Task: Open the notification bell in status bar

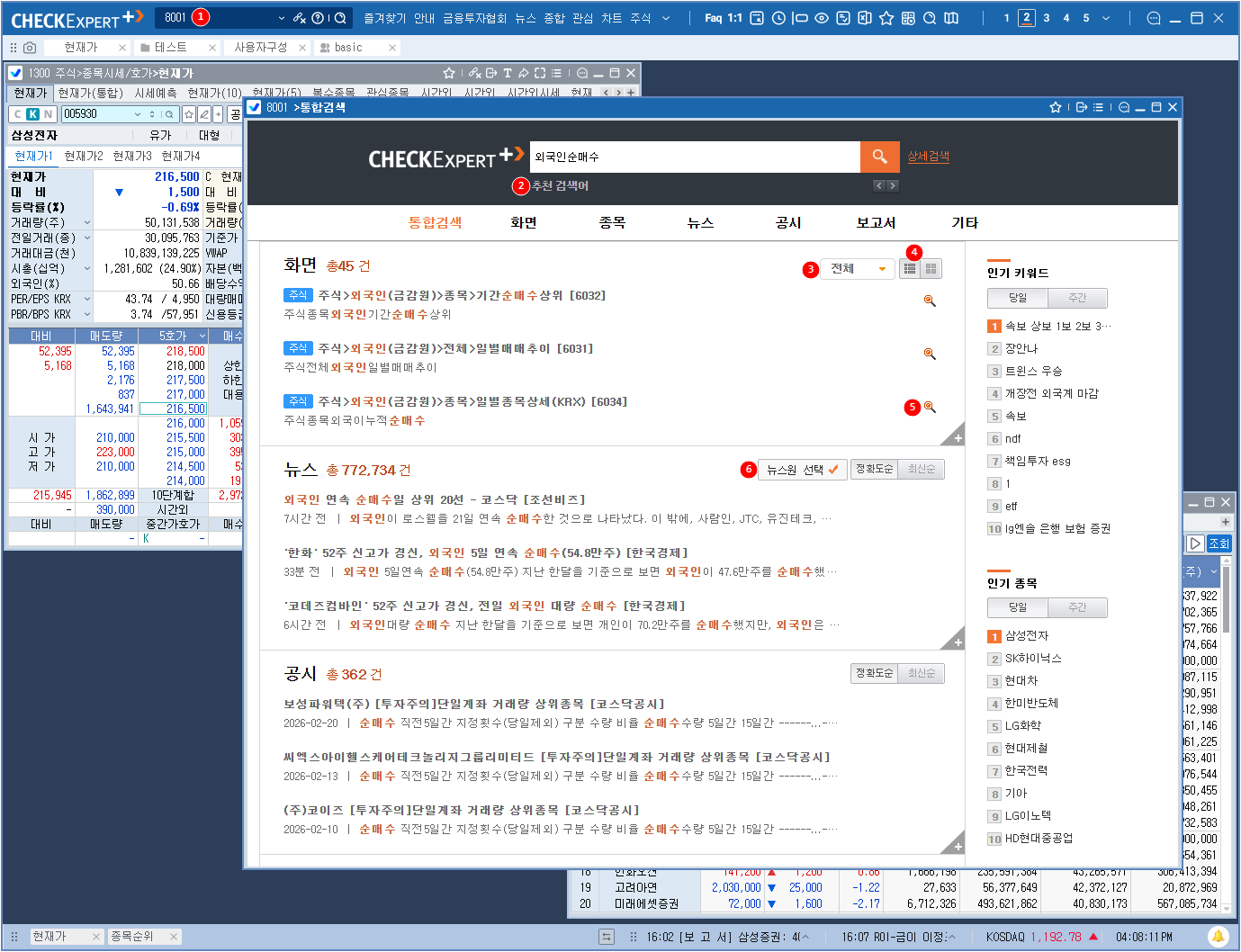Action: point(1218,937)
